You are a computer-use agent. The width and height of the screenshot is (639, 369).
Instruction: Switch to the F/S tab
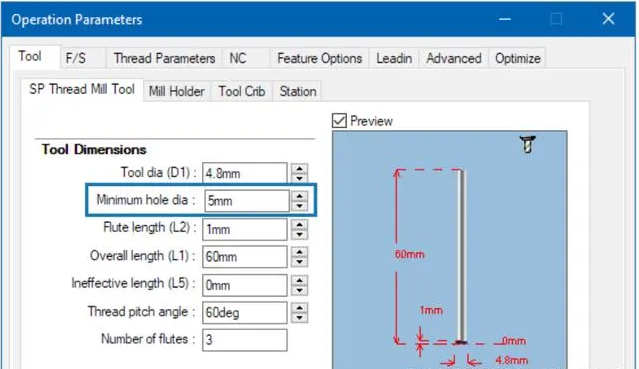83,58
